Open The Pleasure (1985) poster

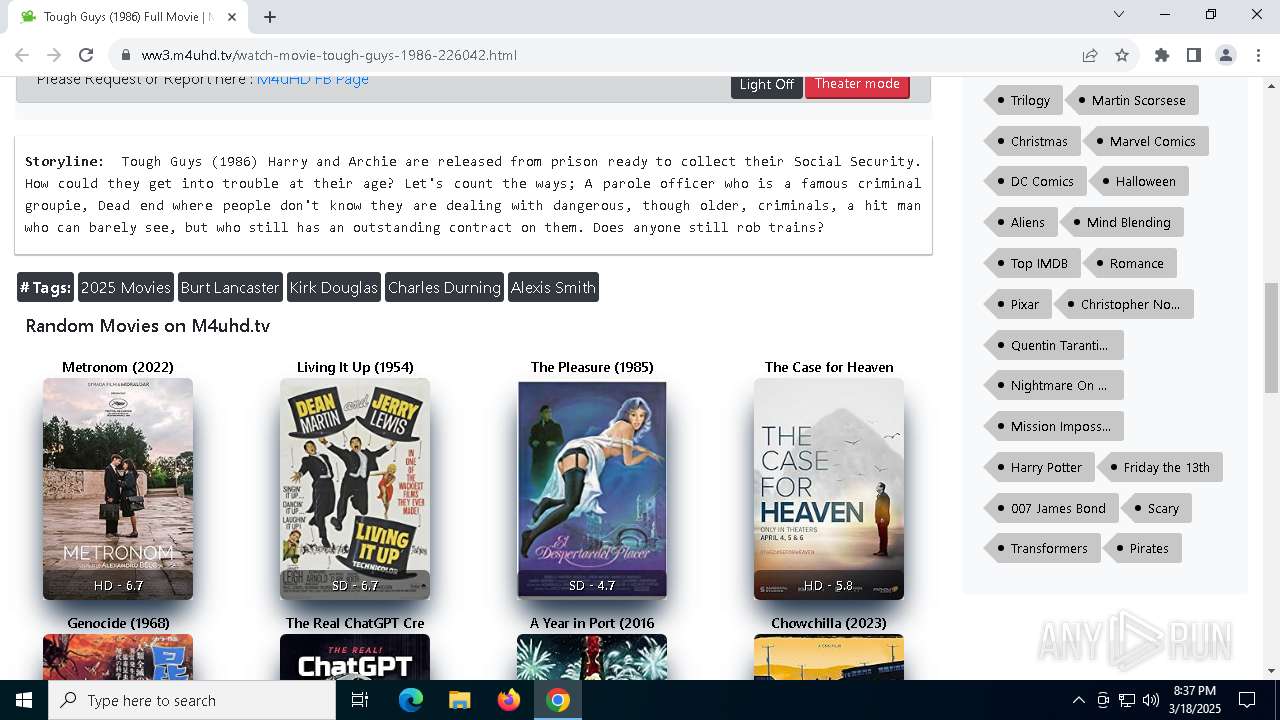pos(592,489)
